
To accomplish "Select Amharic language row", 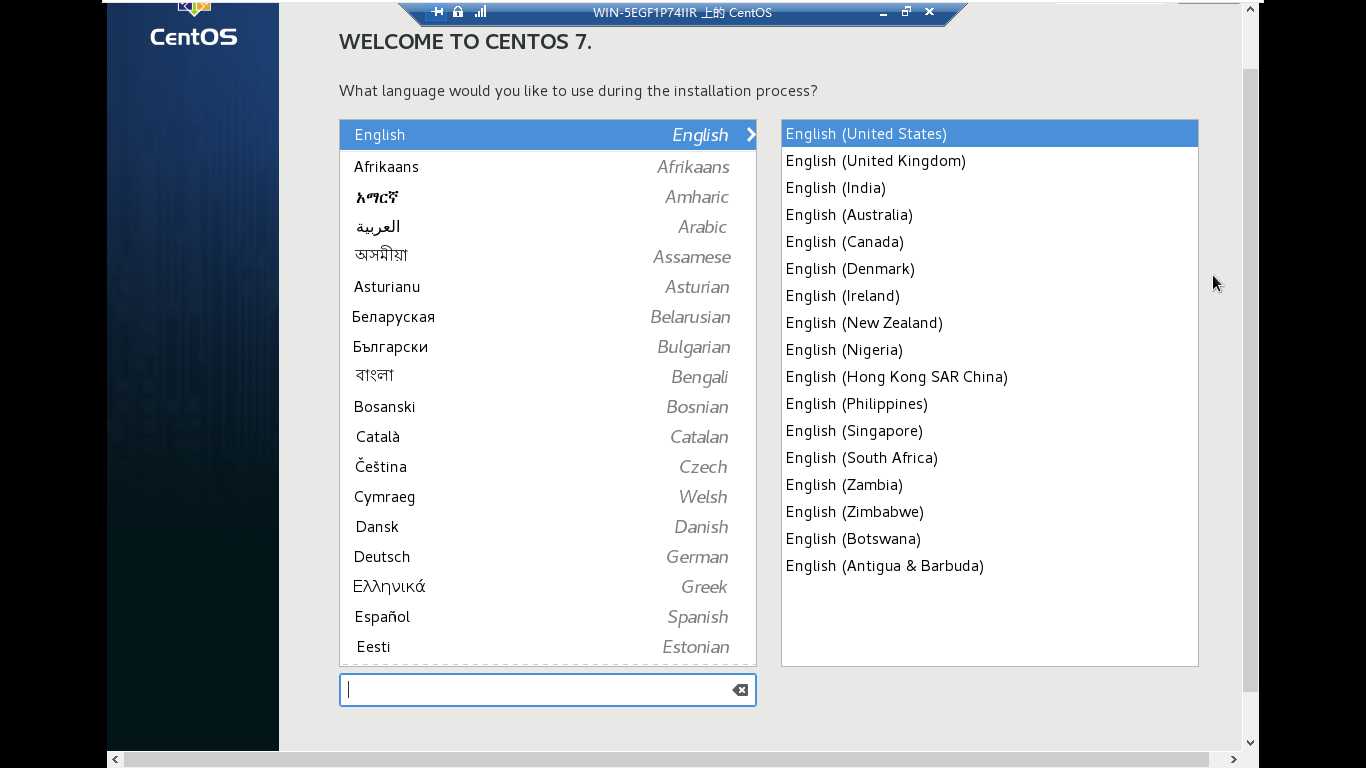I will click(548, 197).
